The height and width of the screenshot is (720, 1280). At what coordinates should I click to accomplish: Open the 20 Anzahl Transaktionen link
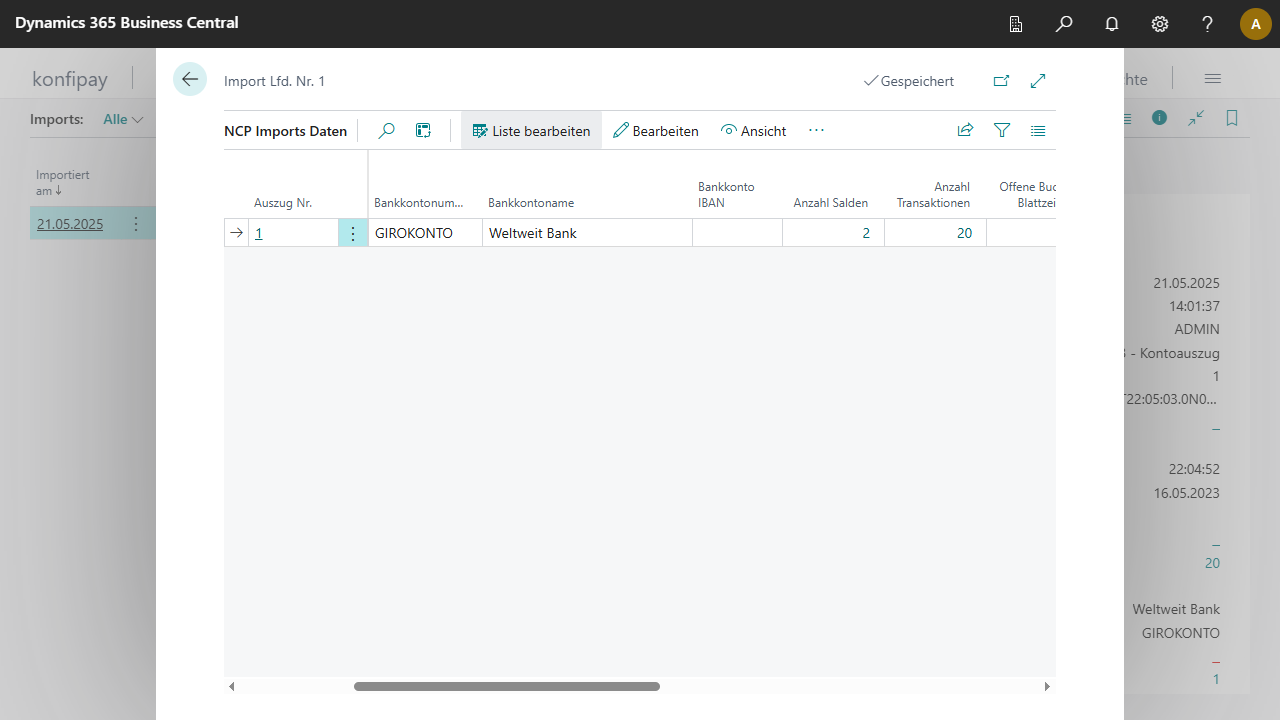tap(964, 234)
